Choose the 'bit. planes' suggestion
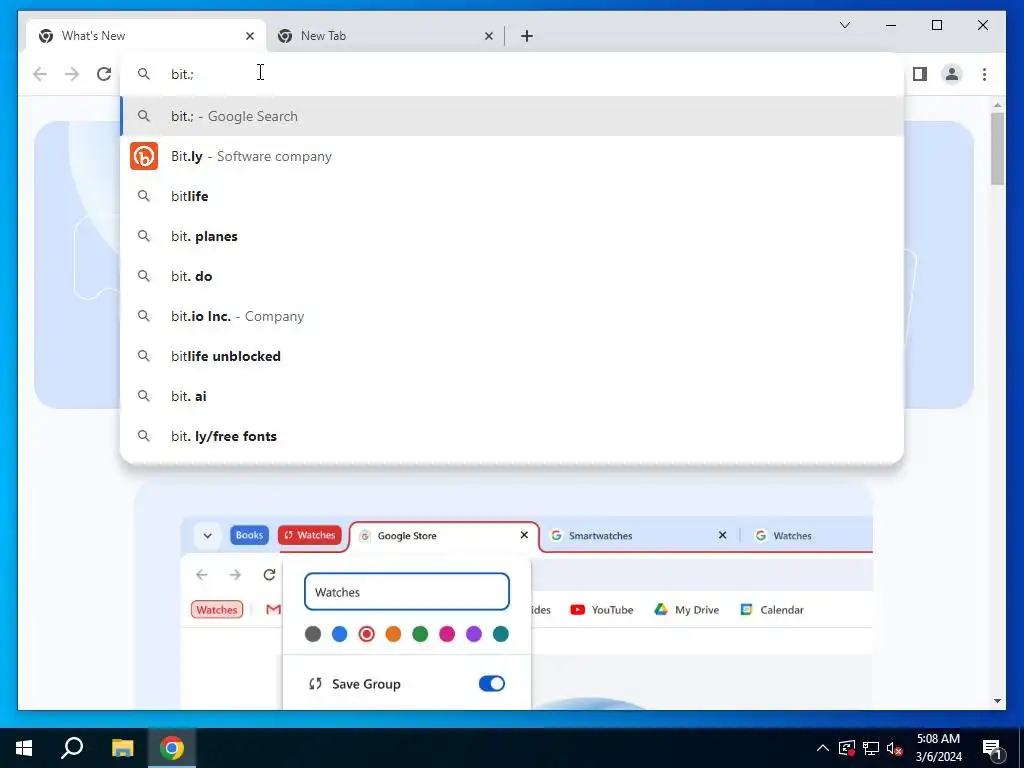1024x768 pixels. click(x=512, y=236)
